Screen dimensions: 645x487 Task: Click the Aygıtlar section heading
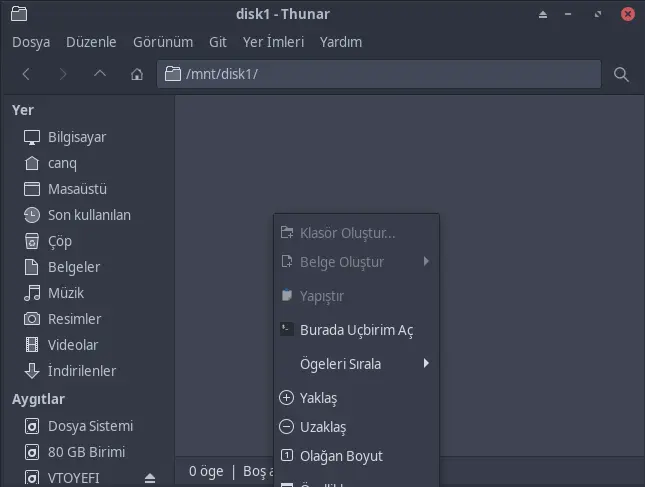pyautogui.click(x=38, y=399)
